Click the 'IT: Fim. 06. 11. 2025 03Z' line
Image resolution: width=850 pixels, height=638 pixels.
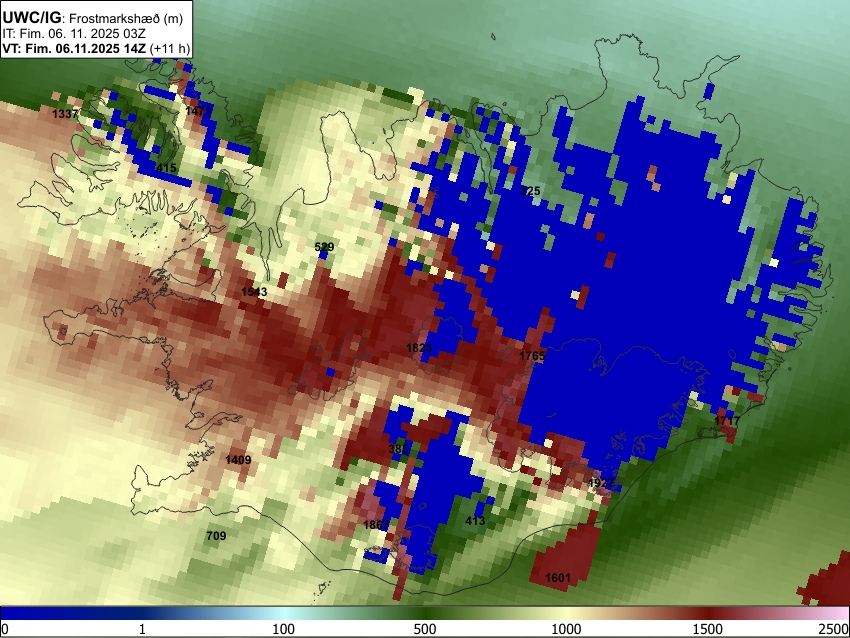pos(73,34)
